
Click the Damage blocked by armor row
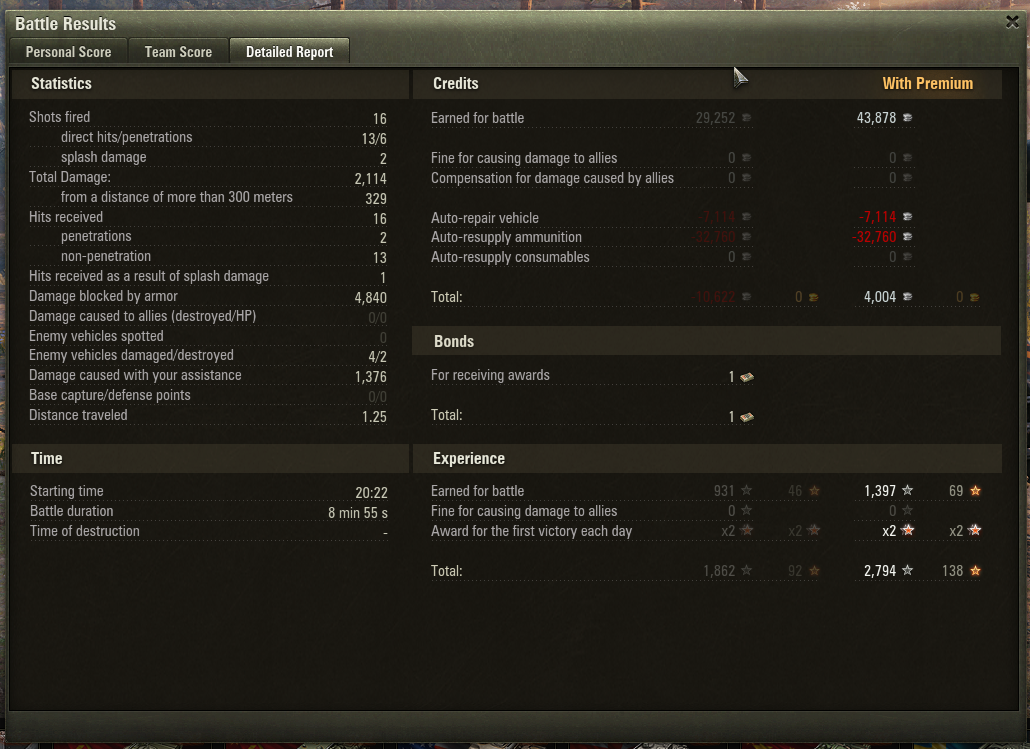point(208,296)
